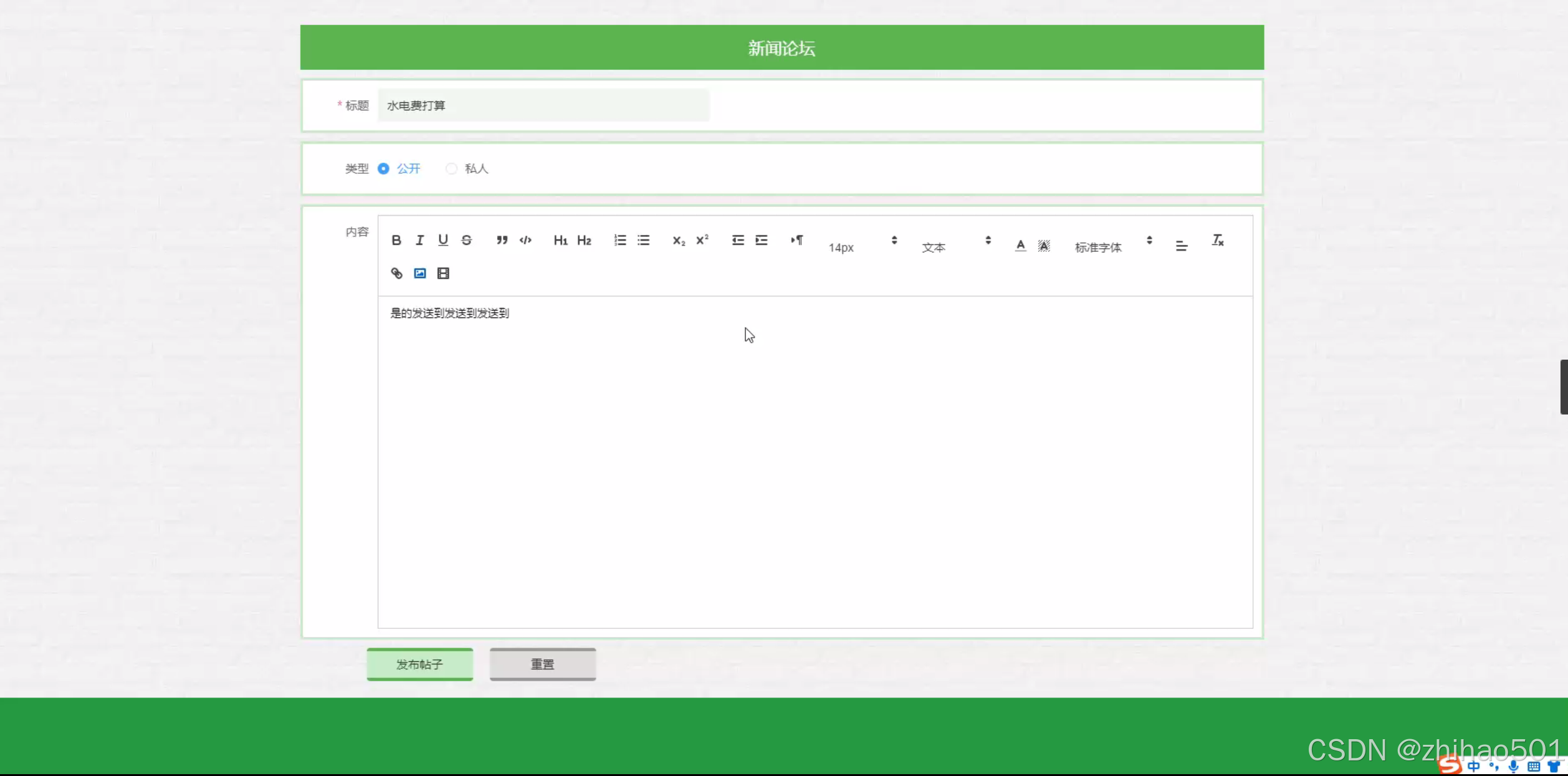1568x776 pixels.
Task: Create an ordered numbered list
Action: (619, 240)
